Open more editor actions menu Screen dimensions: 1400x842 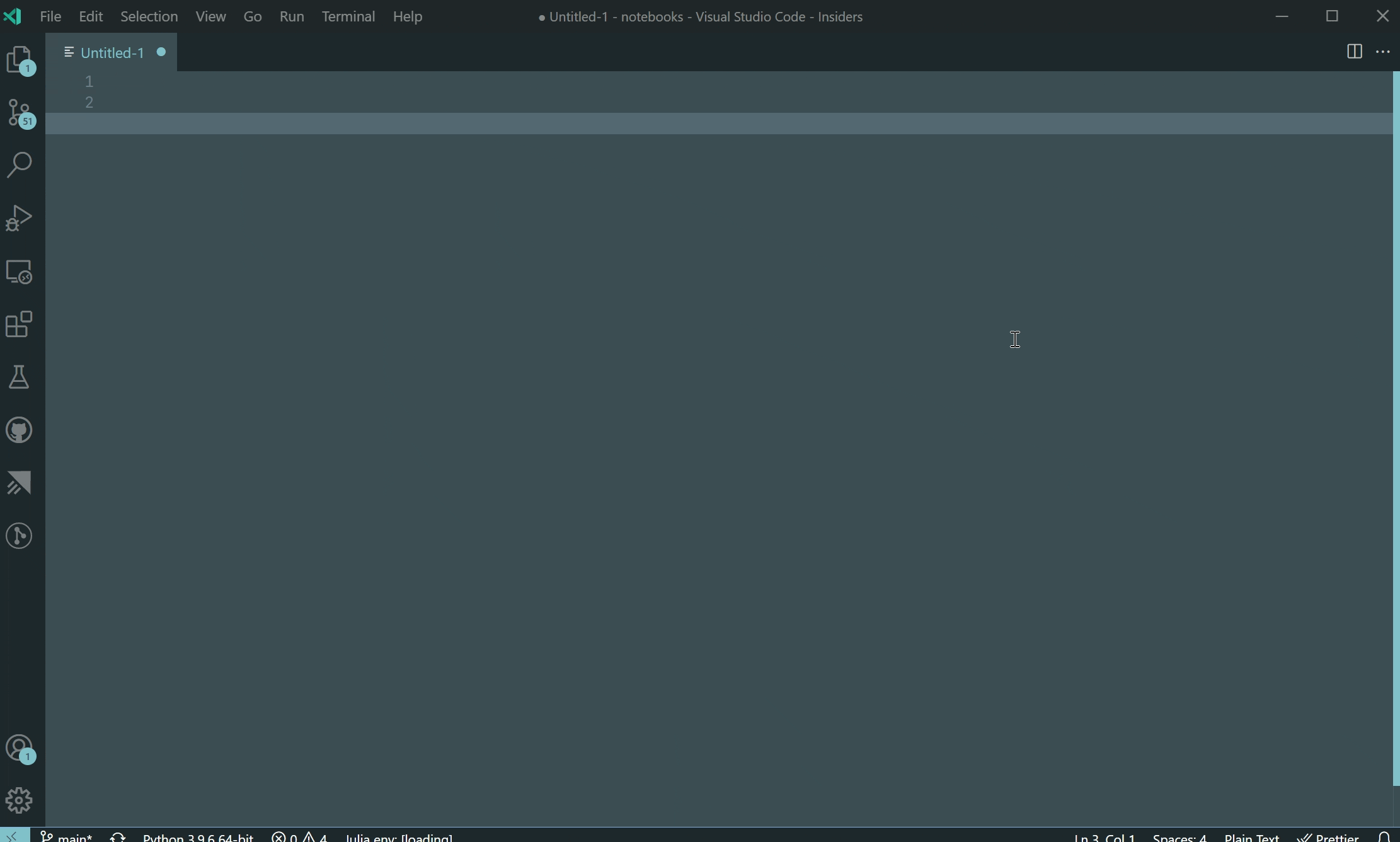tap(1384, 51)
